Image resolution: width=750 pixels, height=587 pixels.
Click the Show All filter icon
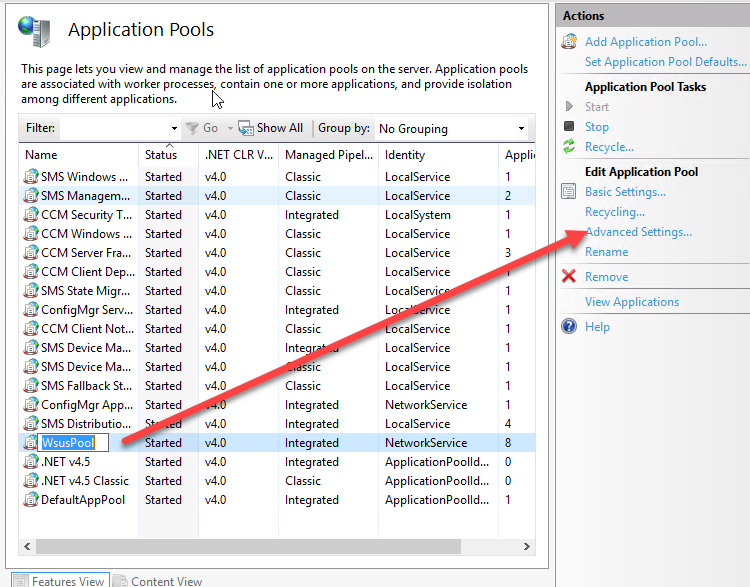click(246, 128)
